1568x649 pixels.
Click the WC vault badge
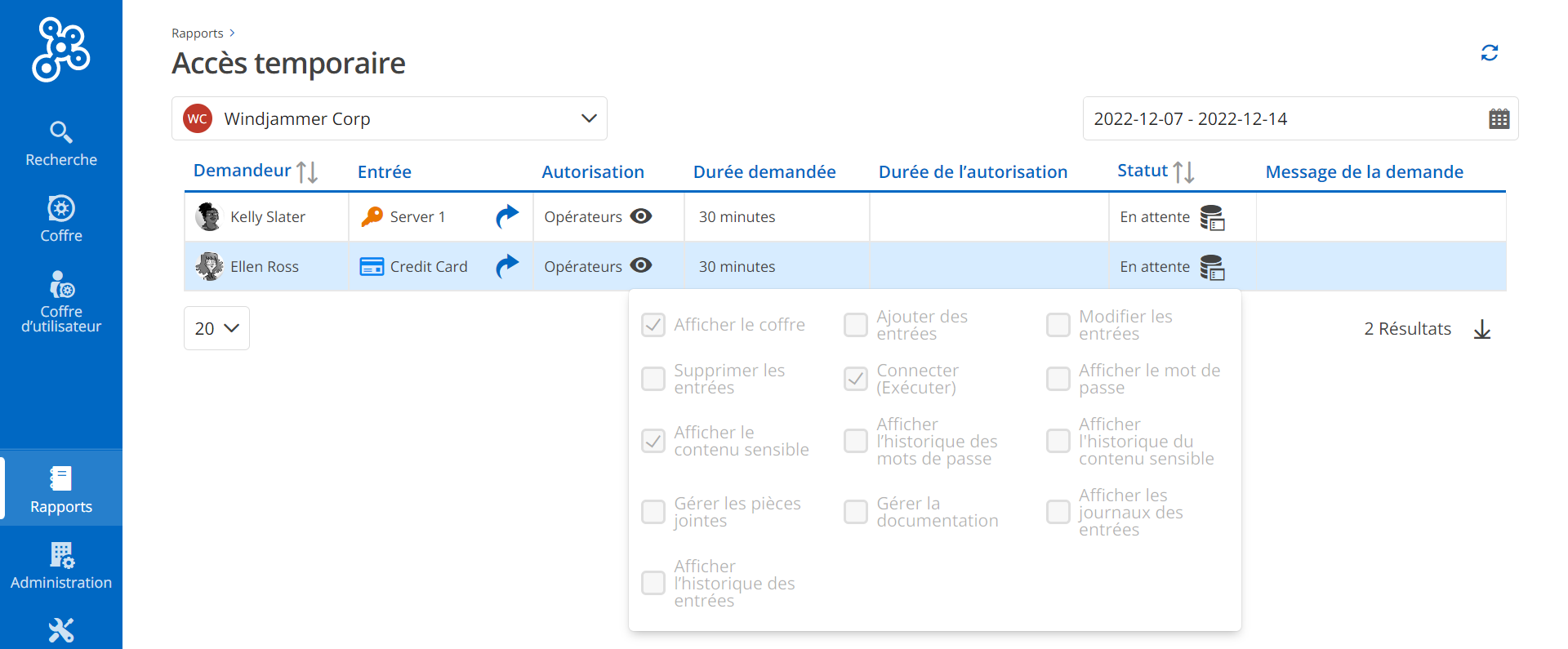(198, 119)
